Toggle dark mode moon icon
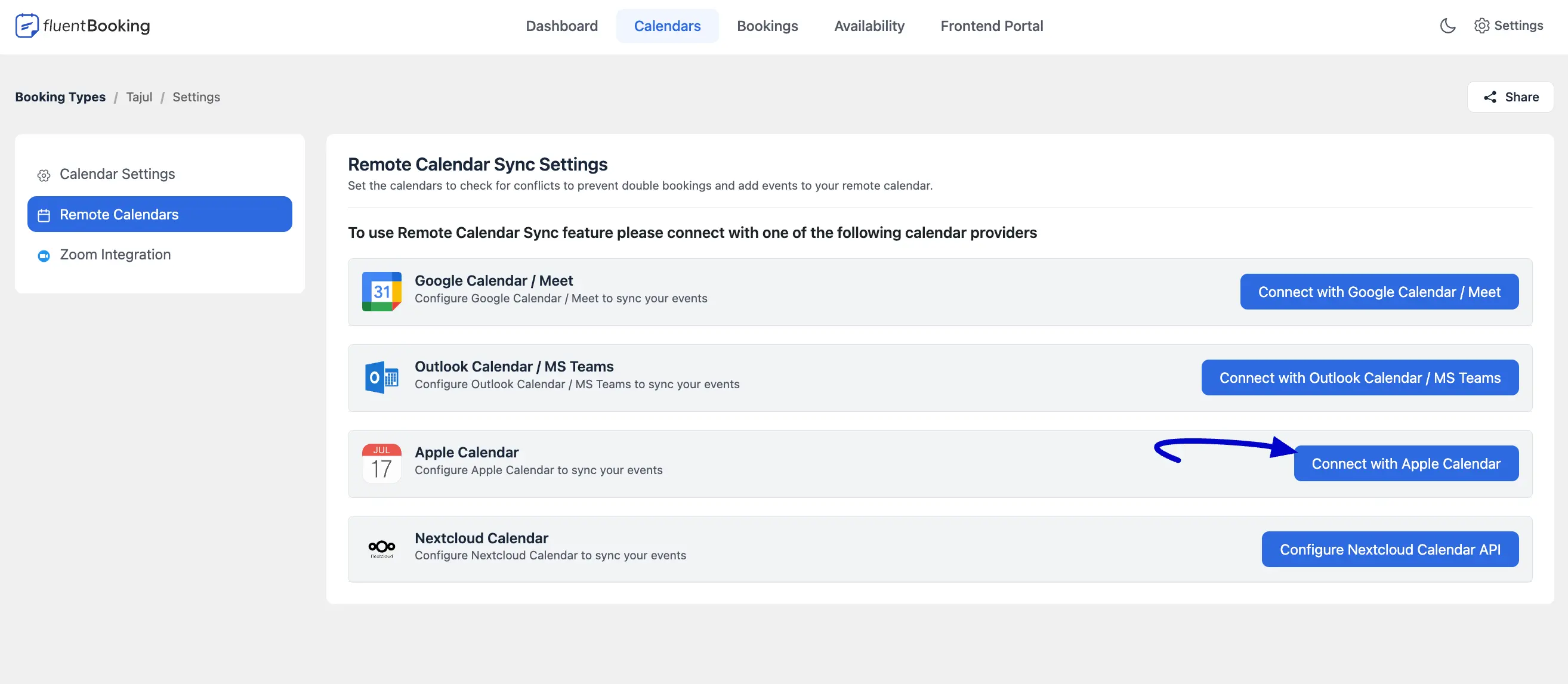 (1447, 26)
